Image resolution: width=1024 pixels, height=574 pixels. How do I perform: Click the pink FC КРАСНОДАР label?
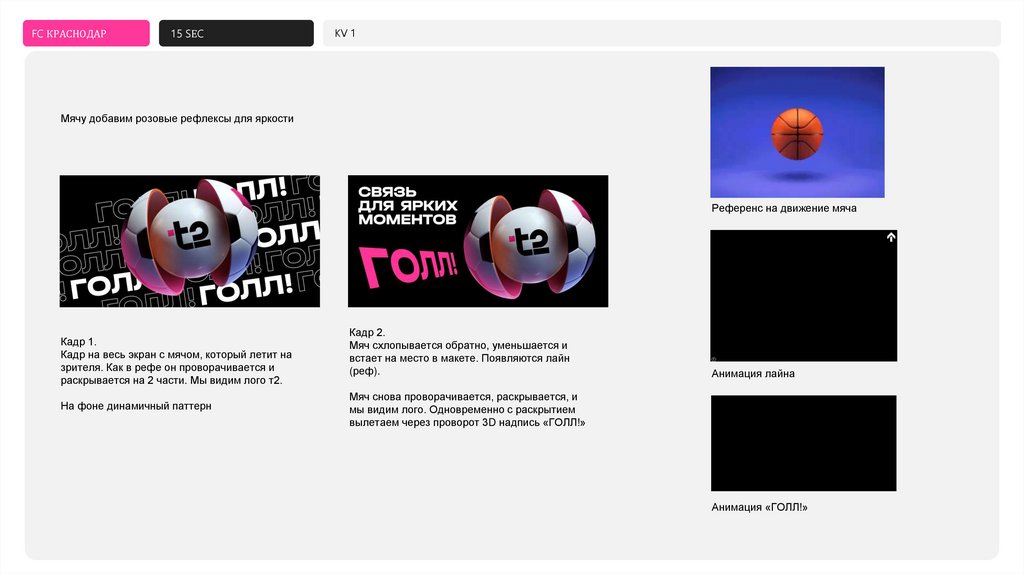(x=86, y=33)
